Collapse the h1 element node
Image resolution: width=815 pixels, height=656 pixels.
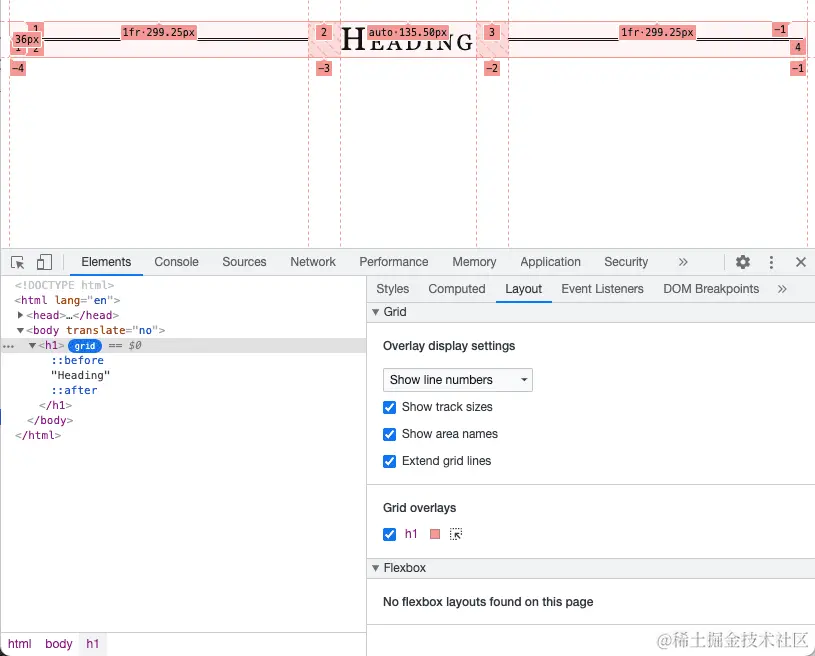point(32,345)
